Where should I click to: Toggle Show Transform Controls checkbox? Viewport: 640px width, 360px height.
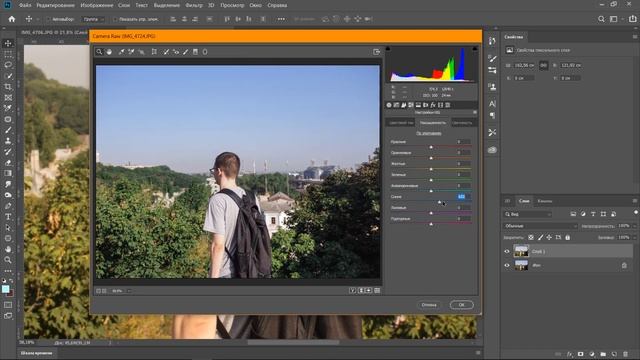click(x=115, y=19)
